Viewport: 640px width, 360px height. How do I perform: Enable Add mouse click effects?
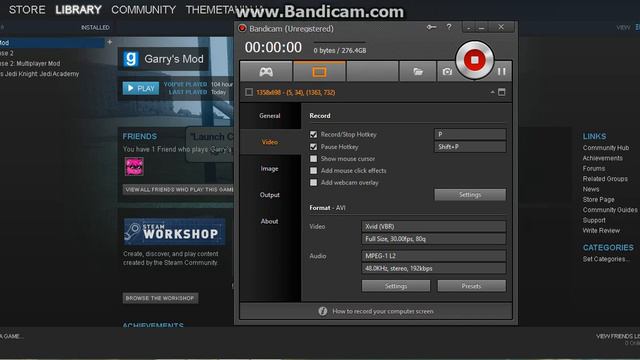click(x=313, y=171)
